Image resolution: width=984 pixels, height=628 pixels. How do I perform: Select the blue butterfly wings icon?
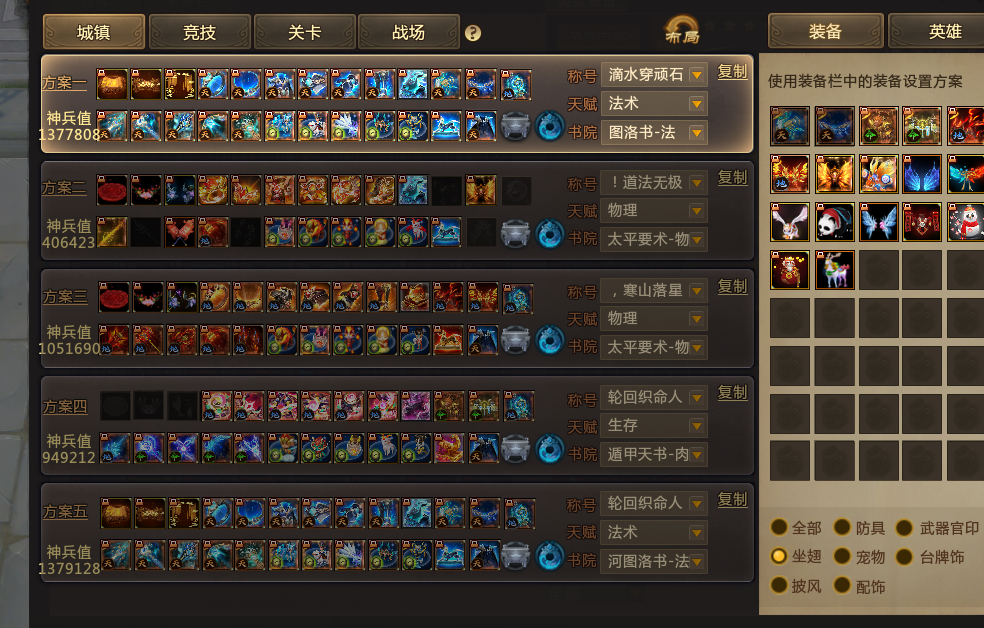[879, 222]
